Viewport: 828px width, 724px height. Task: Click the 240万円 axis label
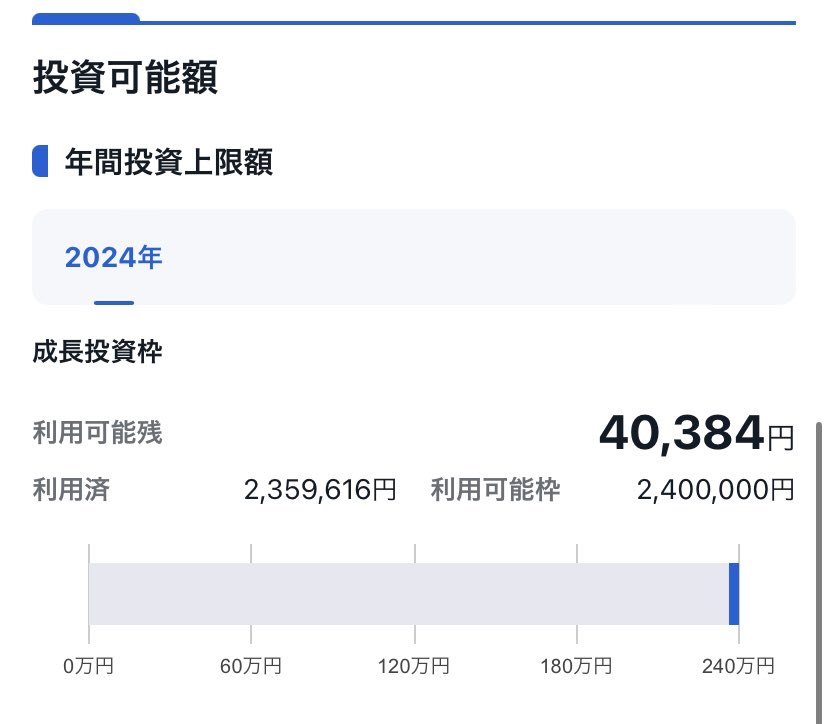pyautogui.click(x=738, y=666)
